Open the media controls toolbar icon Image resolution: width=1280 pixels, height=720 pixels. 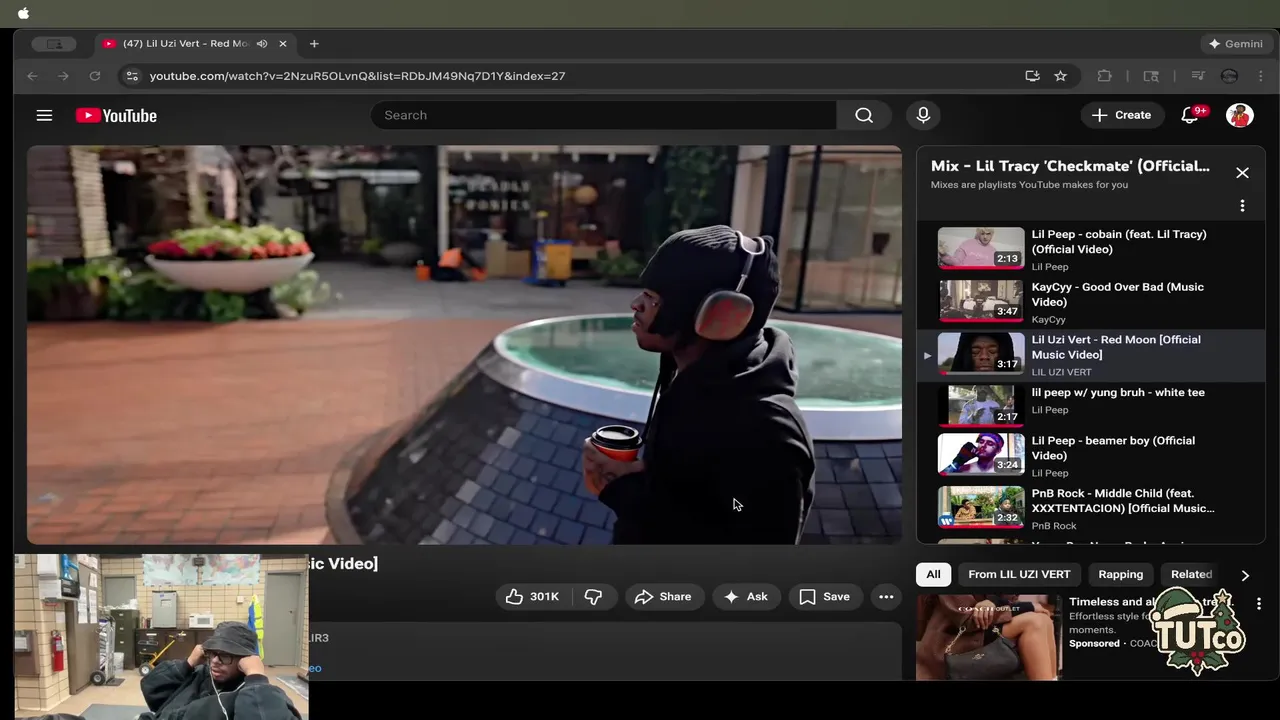[x=1197, y=76]
